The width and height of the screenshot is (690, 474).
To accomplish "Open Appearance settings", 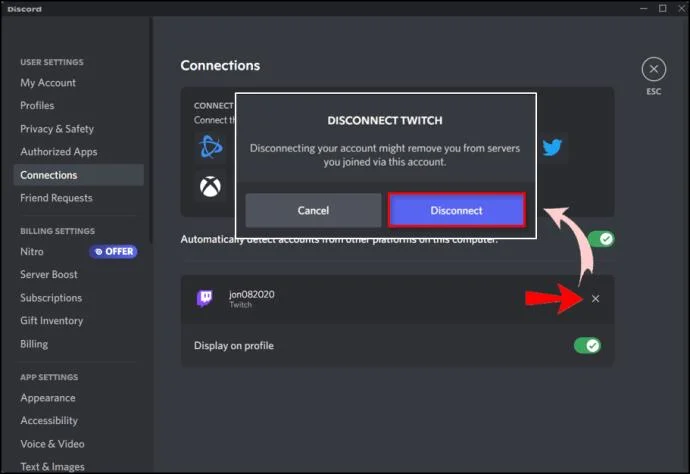I will 48,398.
